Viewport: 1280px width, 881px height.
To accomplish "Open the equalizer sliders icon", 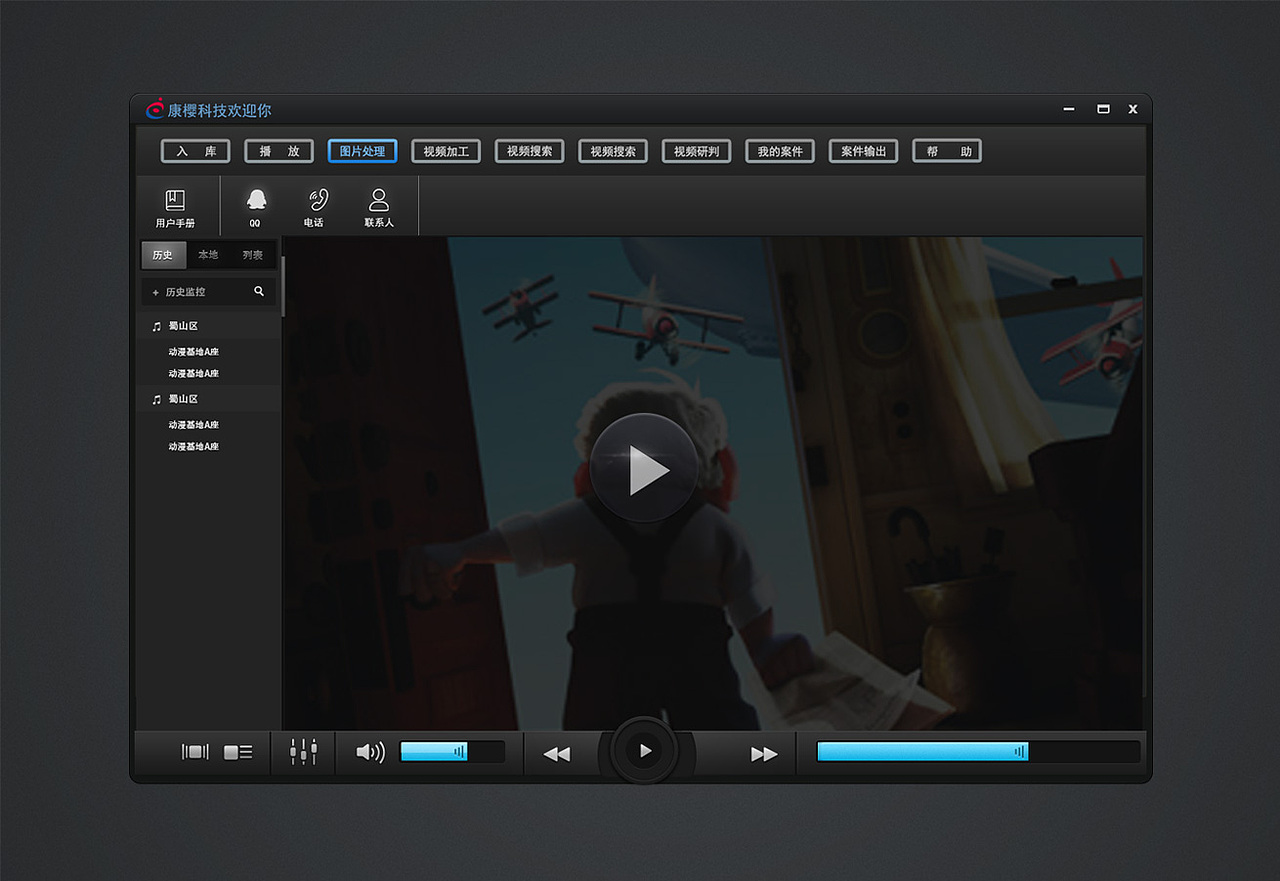I will (303, 752).
